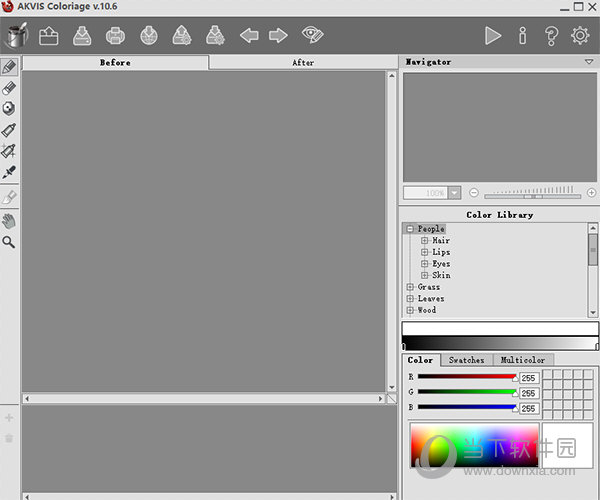Open program info with the 'i' icon
The width and height of the screenshot is (600, 500).
pos(522,36)
